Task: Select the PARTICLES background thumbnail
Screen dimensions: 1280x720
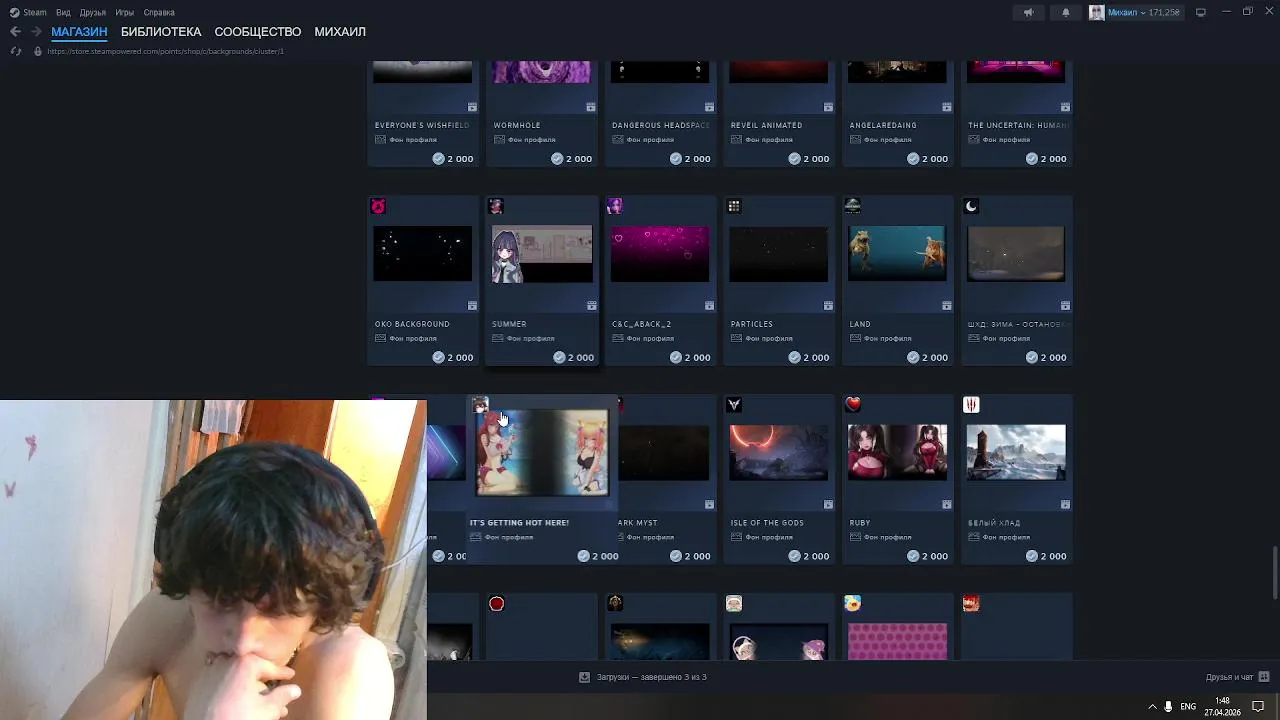Action: coord(779,254)
